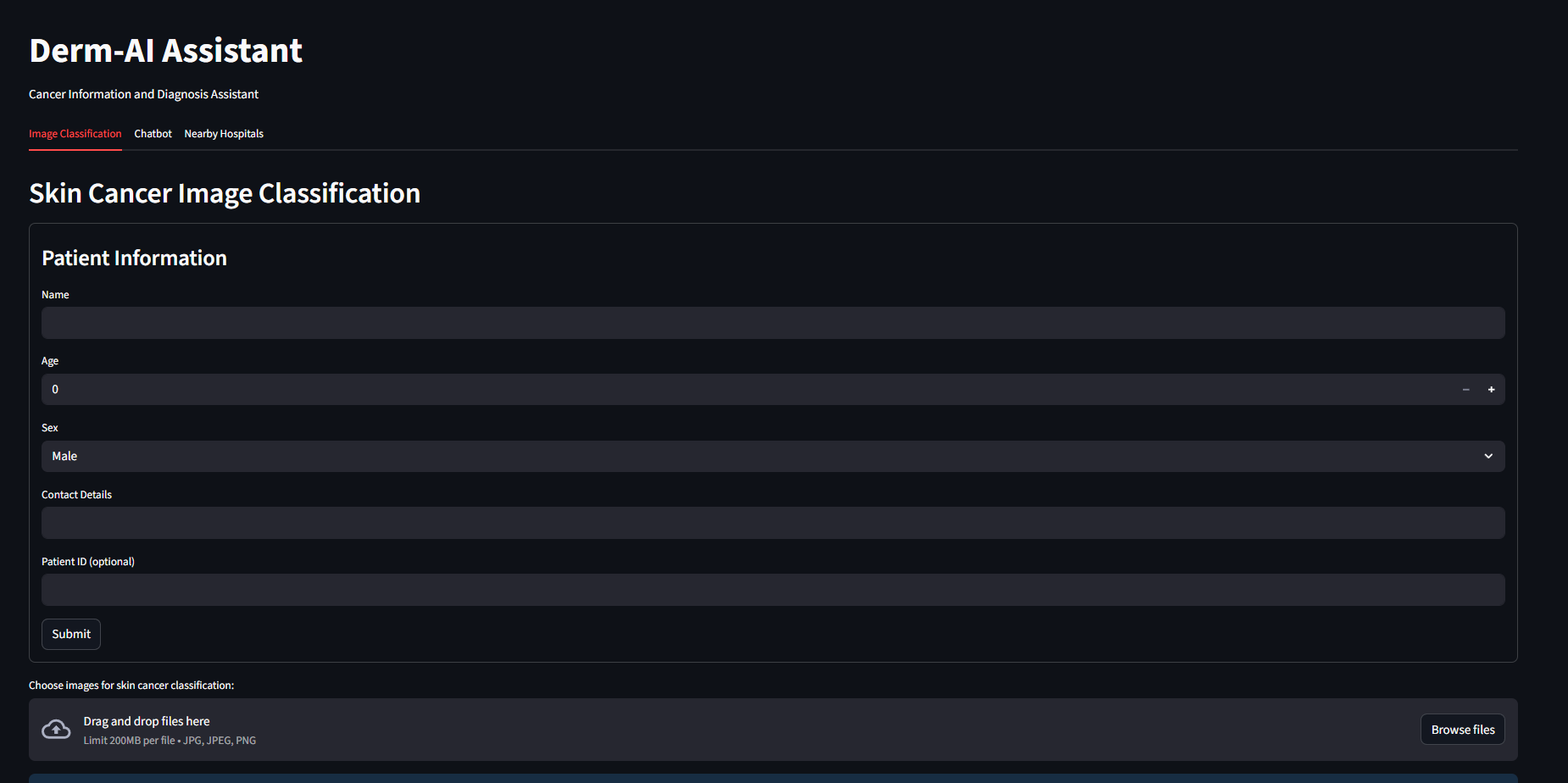The image size is (1568, 783).
Task: Click the Derm-AI Assistant title
Action: (166, 51)
